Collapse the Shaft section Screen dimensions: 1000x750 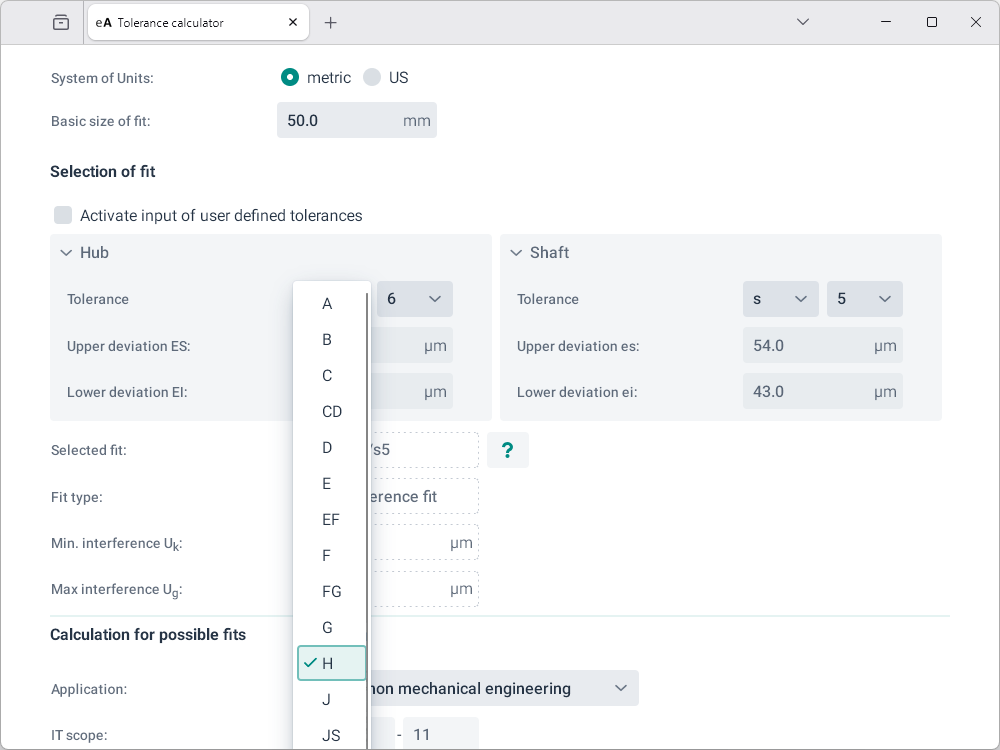pyautogui.click(x=516, y=253)
